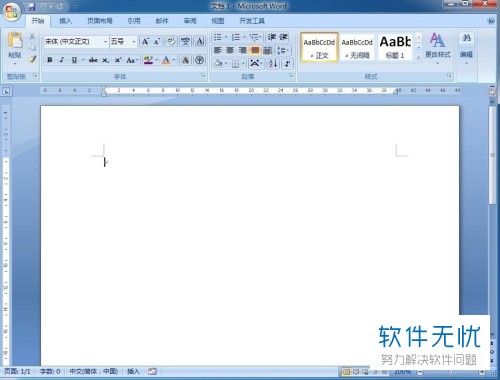Click the Office button logo
This screenshot has height=380, width=500.
click(12, 12)
